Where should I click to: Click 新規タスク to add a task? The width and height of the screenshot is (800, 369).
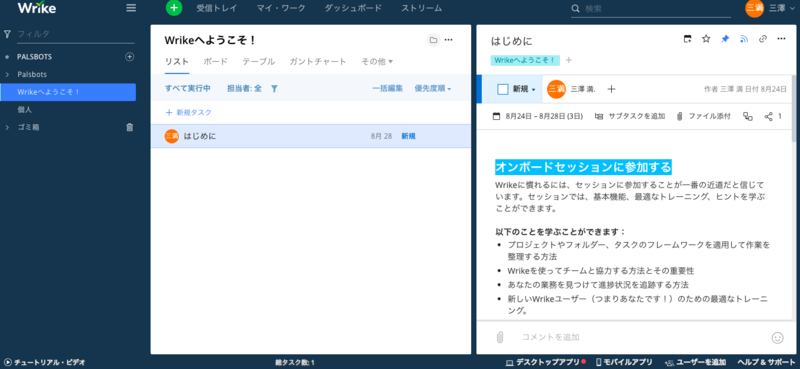click(188, 113)
